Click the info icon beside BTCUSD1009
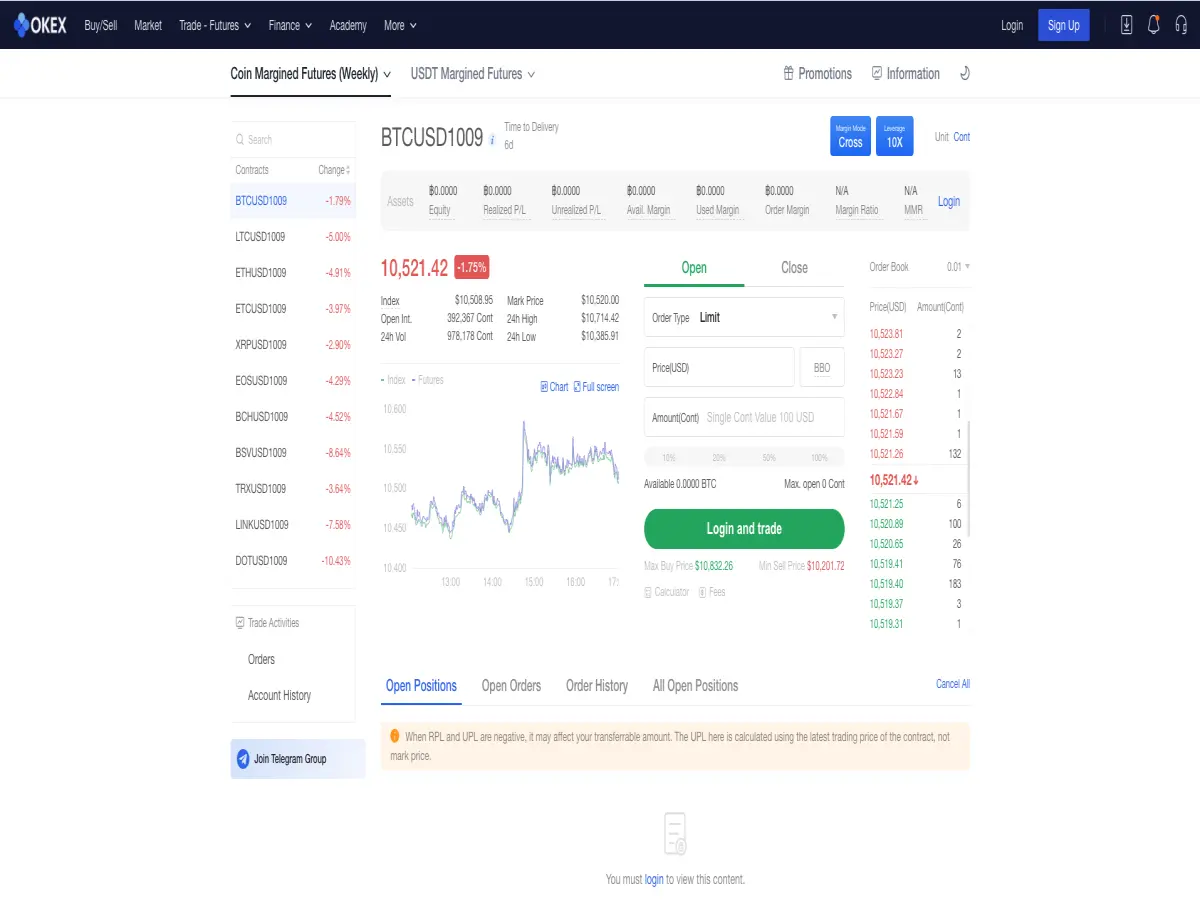This screenshot has width=1200, height=900. [x=492, y=141]
